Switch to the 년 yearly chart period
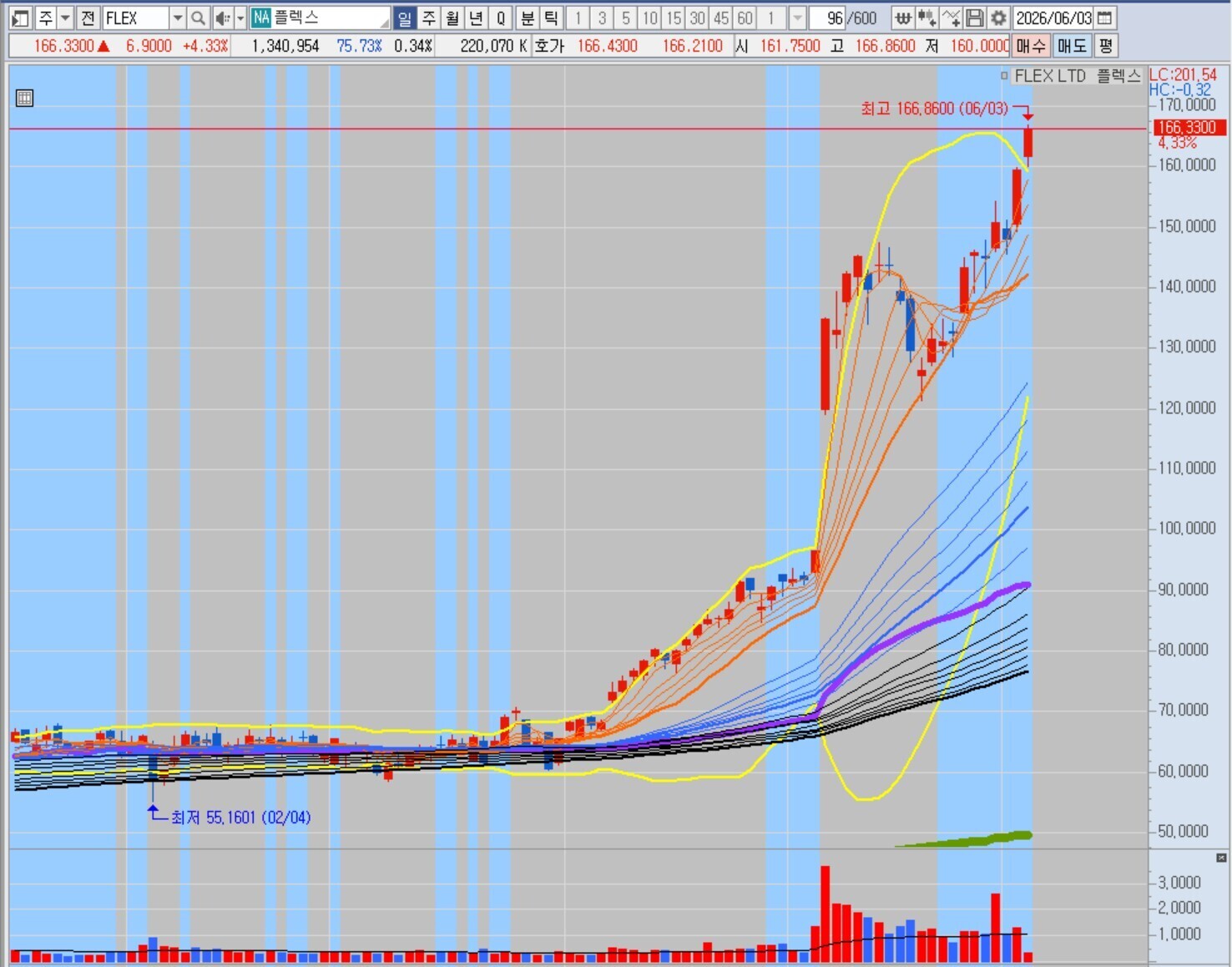 [477, 18]
